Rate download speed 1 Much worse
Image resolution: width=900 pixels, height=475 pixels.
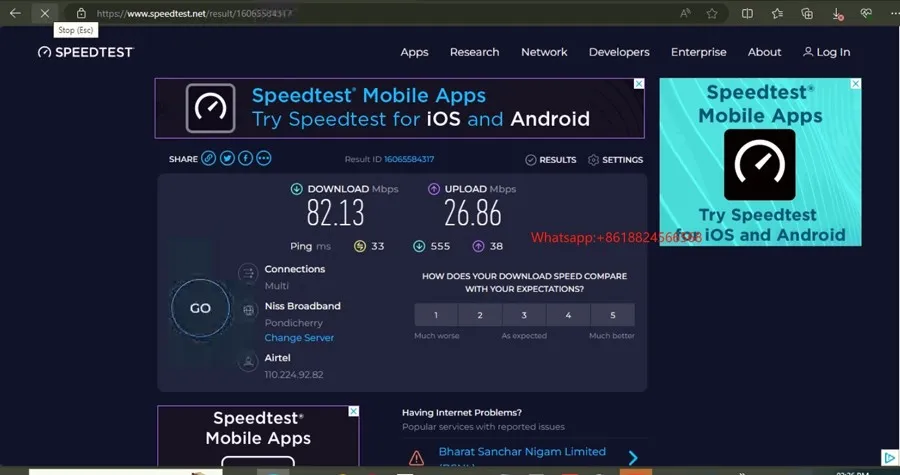(436, 315)
